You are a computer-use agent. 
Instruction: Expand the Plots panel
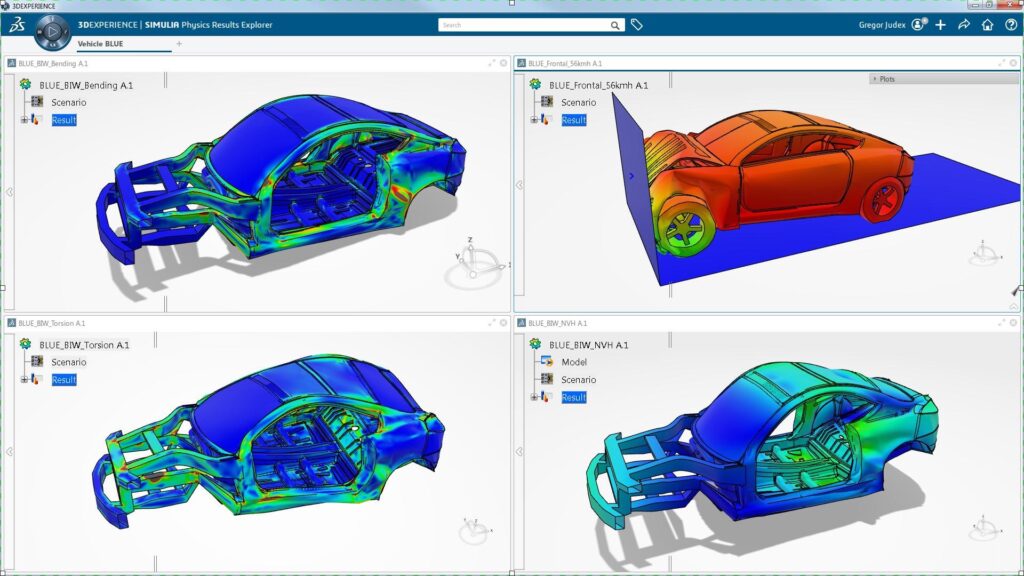tap(876, 78)
